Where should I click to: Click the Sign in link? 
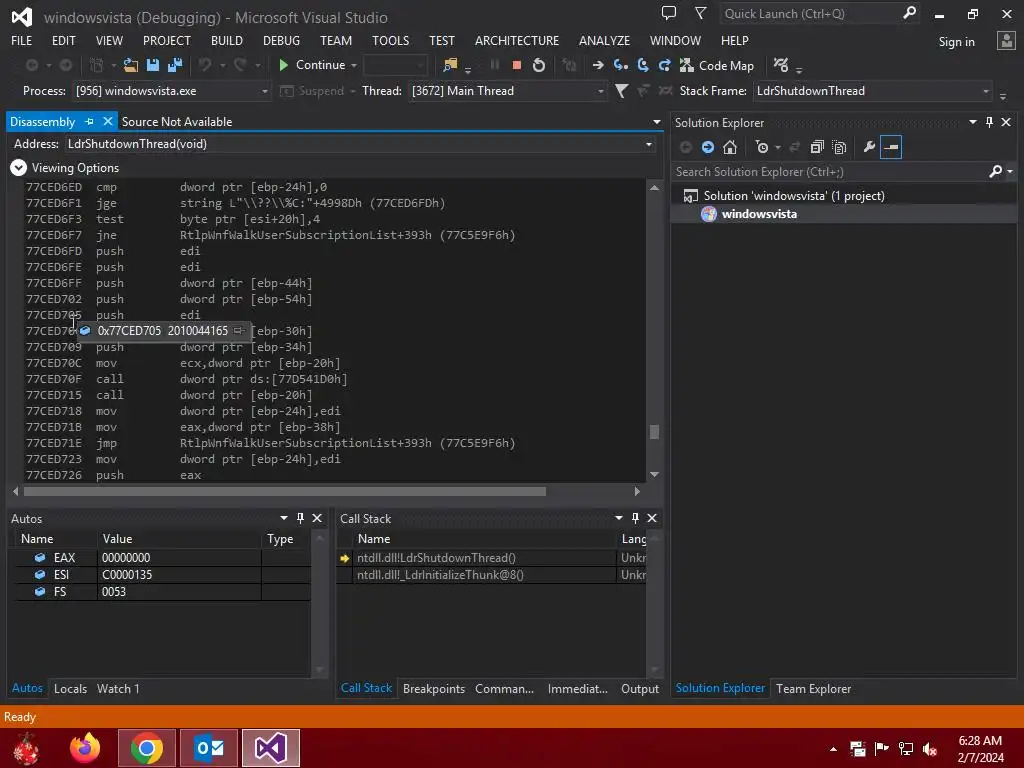point(956,42)
